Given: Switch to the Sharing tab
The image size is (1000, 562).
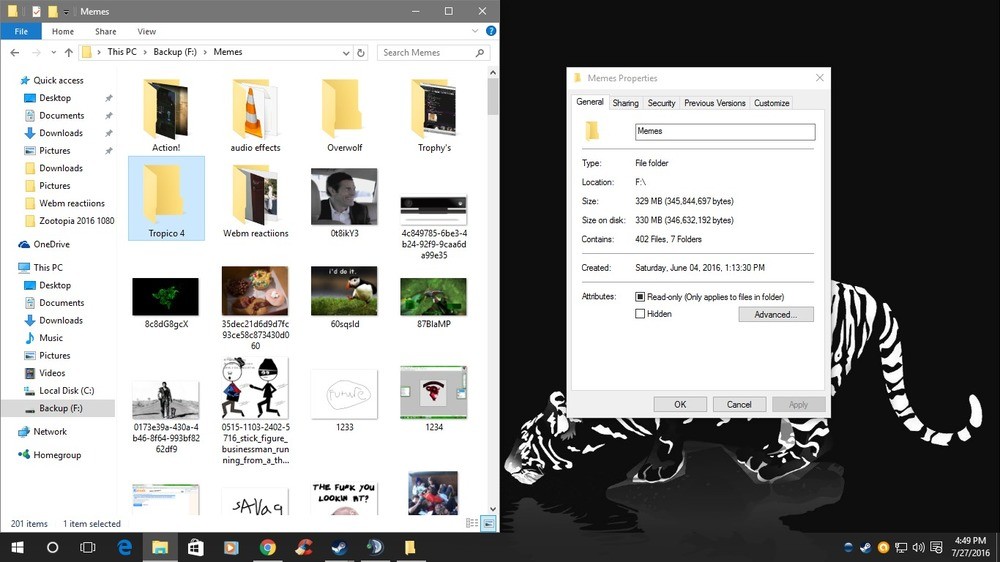Looking at the screenshot, I should pyautogui.click(x=625, y=103).
